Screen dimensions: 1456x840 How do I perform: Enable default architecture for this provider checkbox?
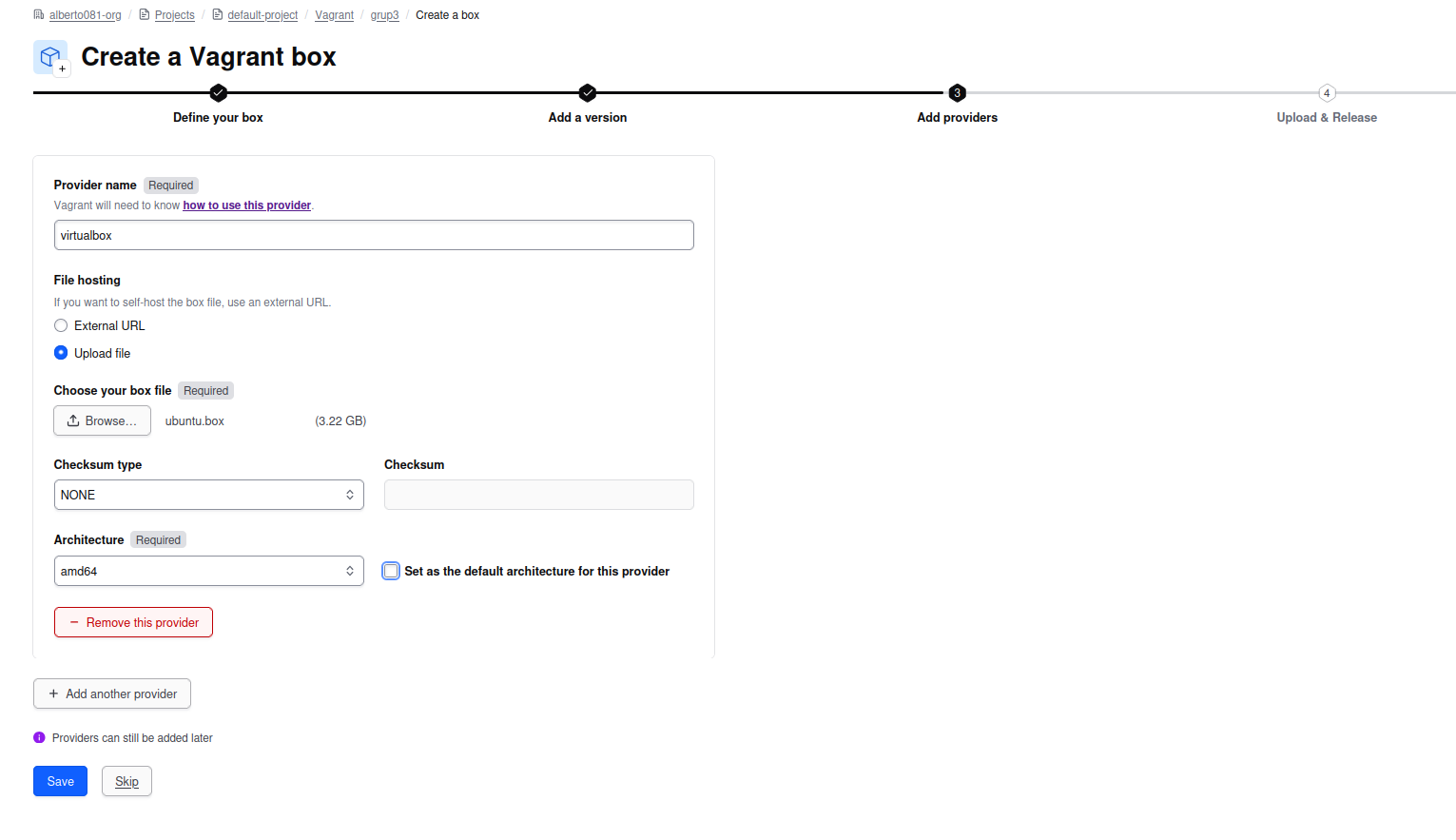point(391,571)
